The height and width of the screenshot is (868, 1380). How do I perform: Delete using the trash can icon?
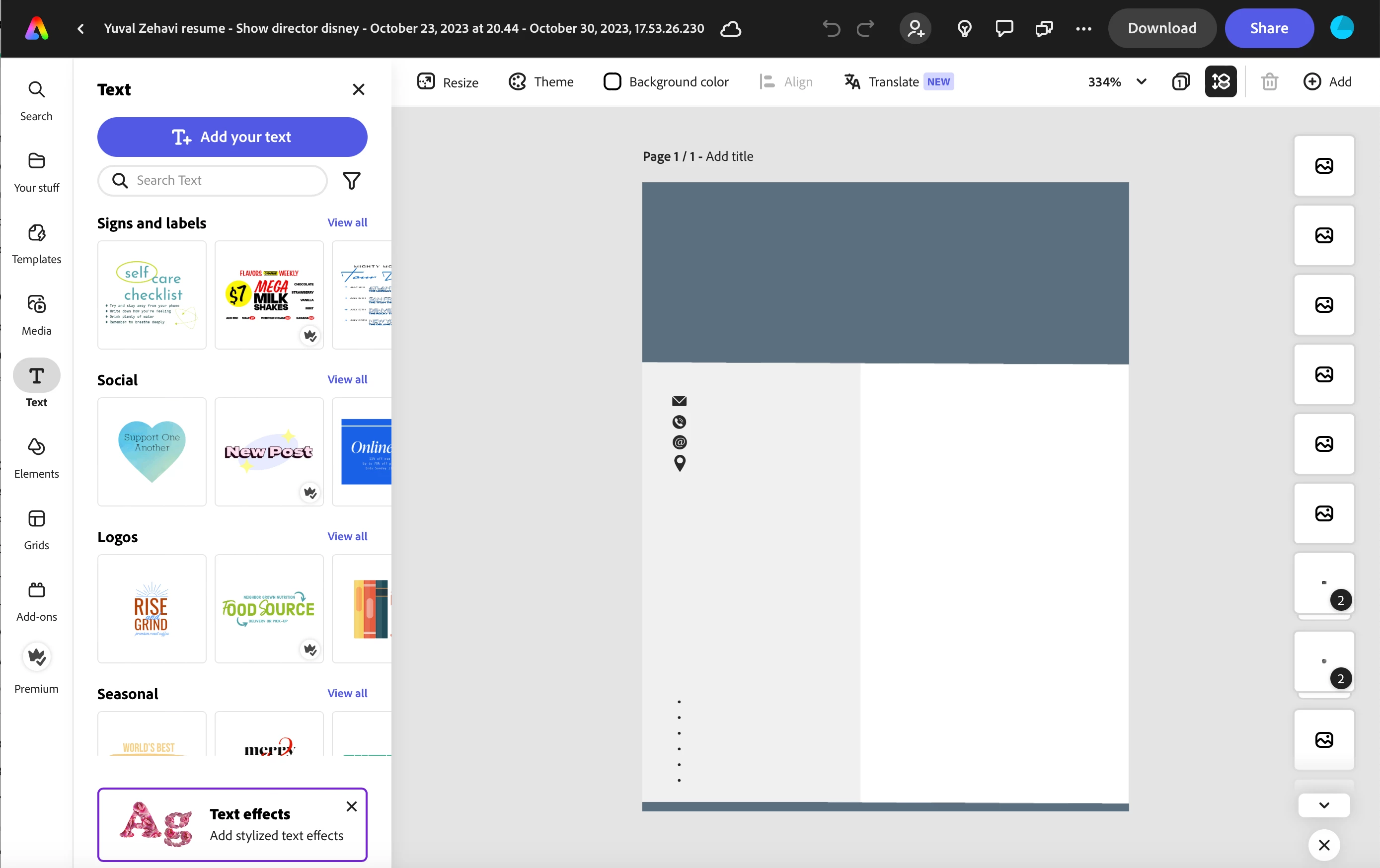click(1269, 82)
